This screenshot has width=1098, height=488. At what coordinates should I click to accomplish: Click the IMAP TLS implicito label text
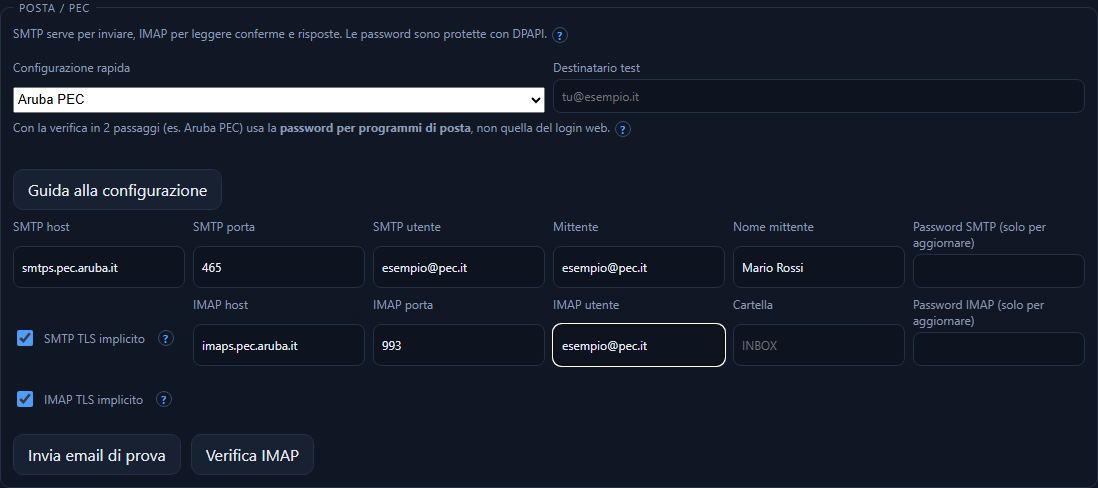click(93, 400)
